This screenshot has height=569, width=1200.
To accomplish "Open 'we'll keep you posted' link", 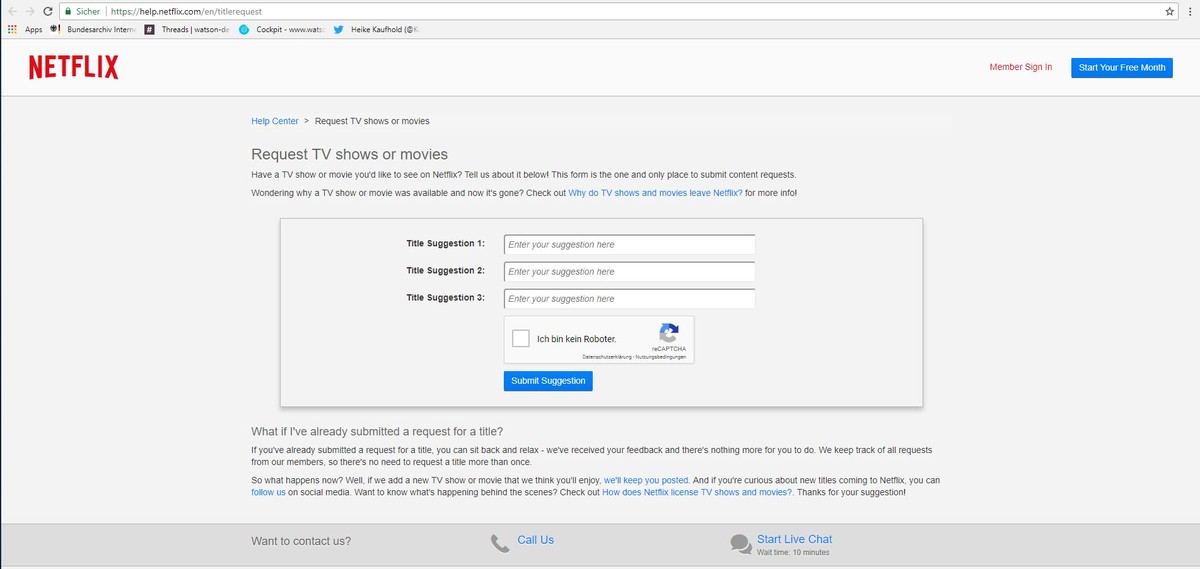I will coord(646,480).
